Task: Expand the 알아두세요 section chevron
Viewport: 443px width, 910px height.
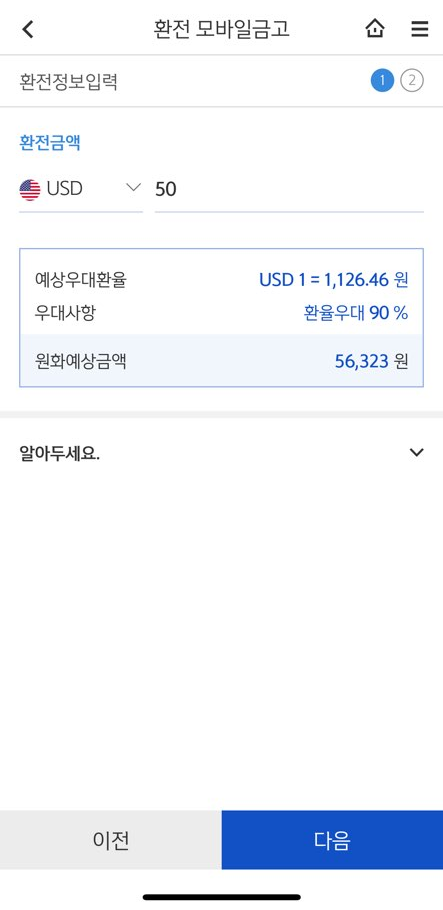Action: click(x=416, y=453)
